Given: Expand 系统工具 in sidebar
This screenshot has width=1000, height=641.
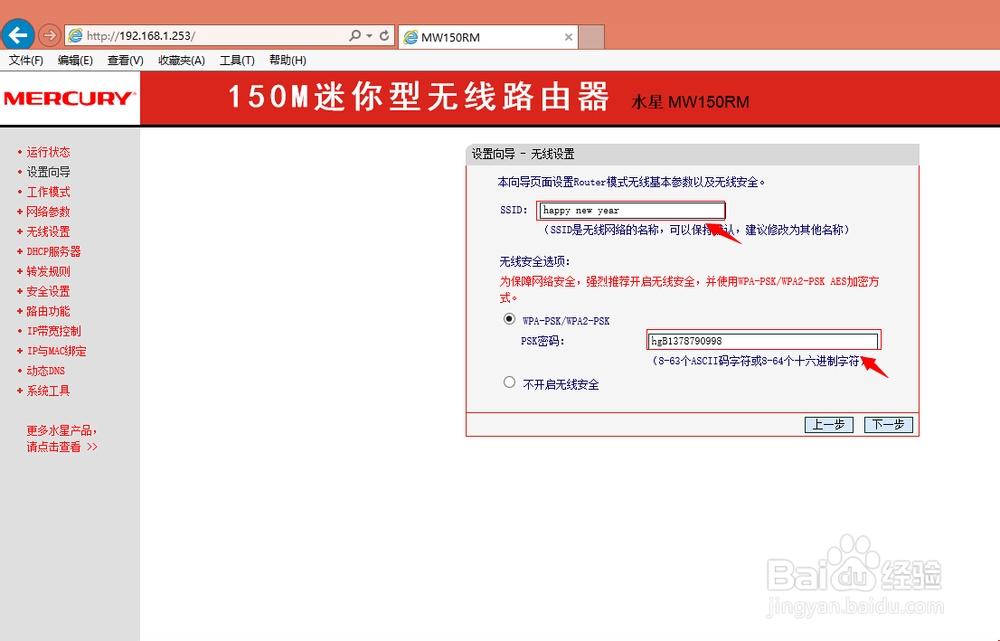Looking at the screenshot, I should [48, 390].
